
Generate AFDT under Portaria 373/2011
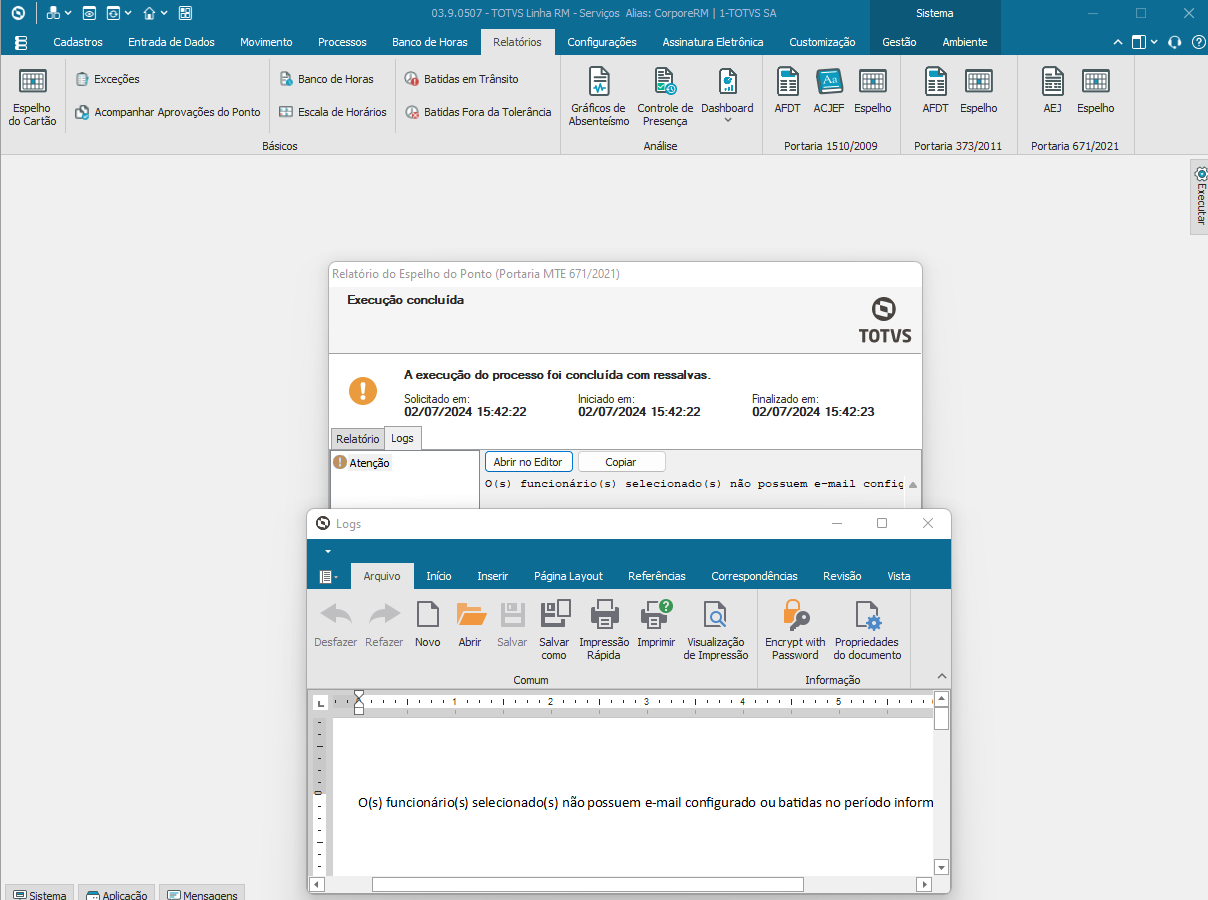(x=935, y=91)
